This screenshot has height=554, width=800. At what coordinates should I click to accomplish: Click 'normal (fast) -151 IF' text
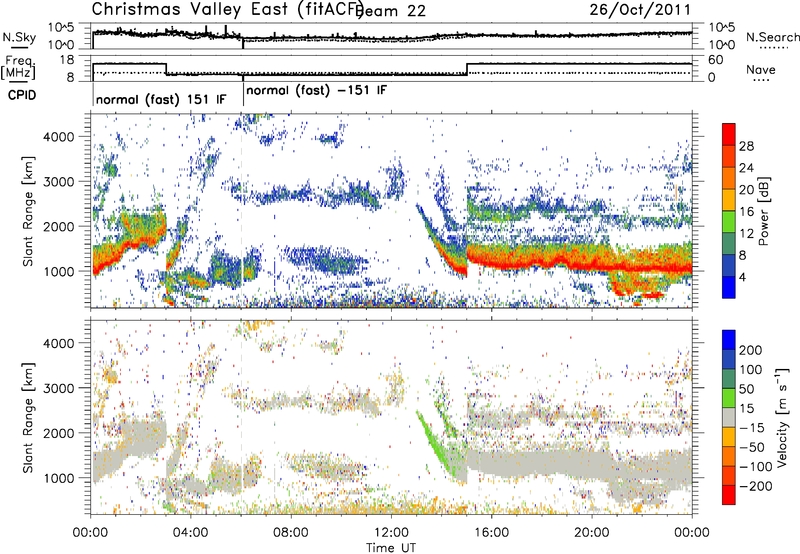316,90
